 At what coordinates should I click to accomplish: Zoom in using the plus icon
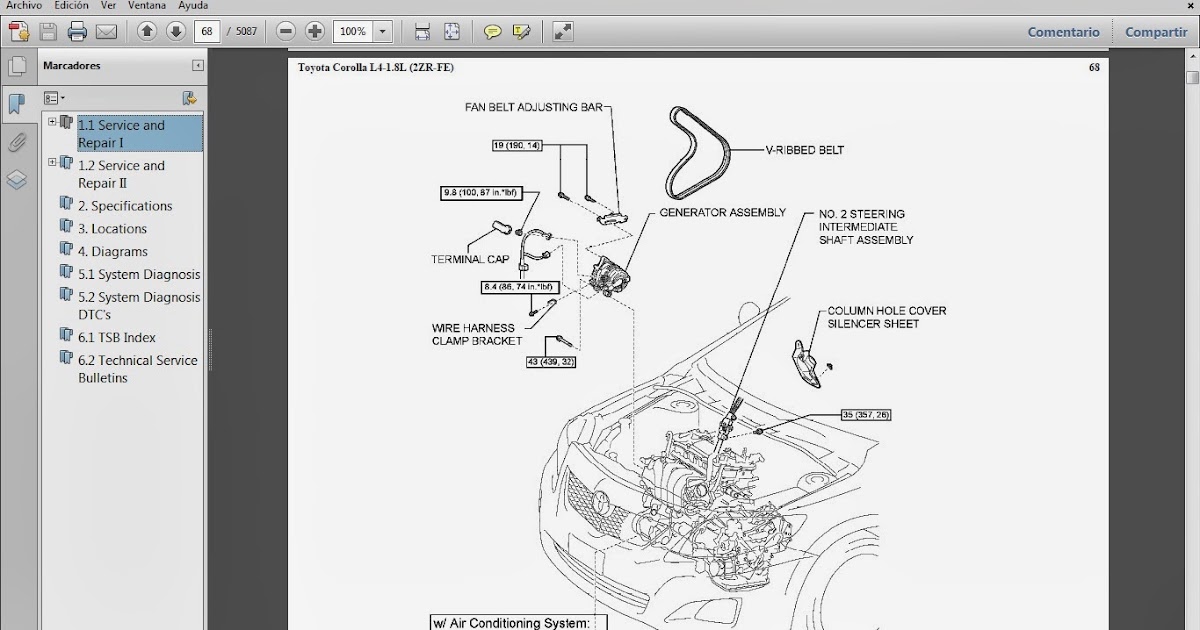pyautogui.click(x=313, y=31)
